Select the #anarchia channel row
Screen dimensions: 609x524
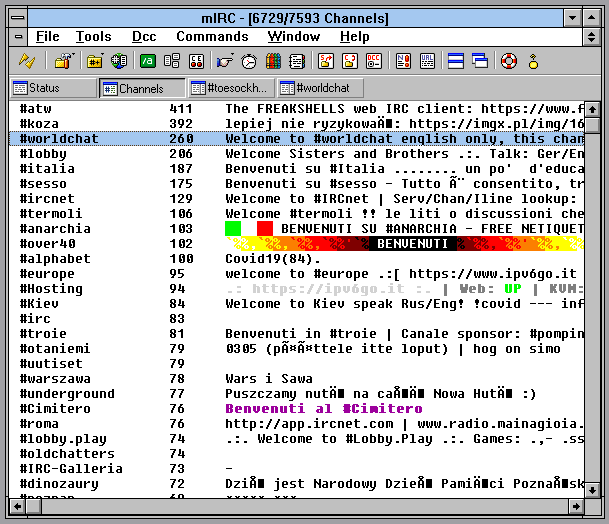[297, 229]
